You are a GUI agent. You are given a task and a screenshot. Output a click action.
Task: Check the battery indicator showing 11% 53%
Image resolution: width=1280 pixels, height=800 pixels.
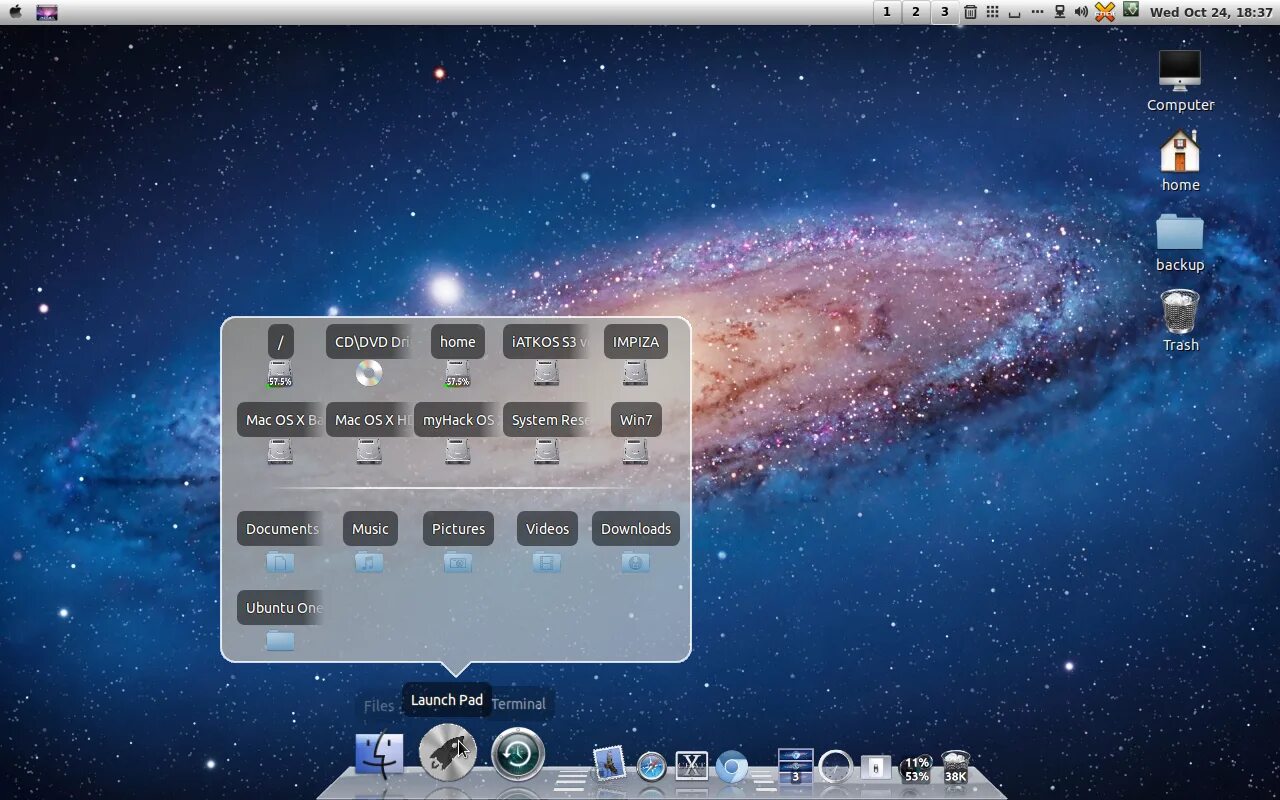916,768
